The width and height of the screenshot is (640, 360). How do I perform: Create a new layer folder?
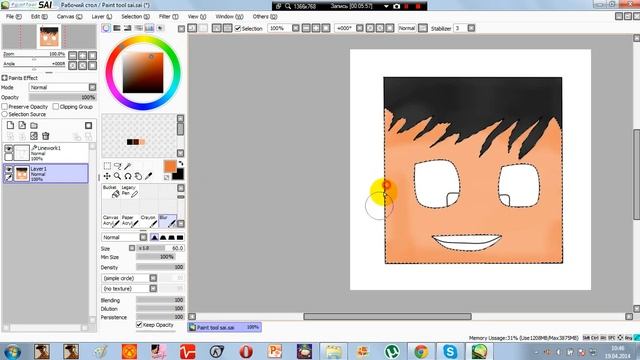coord(34,125)
